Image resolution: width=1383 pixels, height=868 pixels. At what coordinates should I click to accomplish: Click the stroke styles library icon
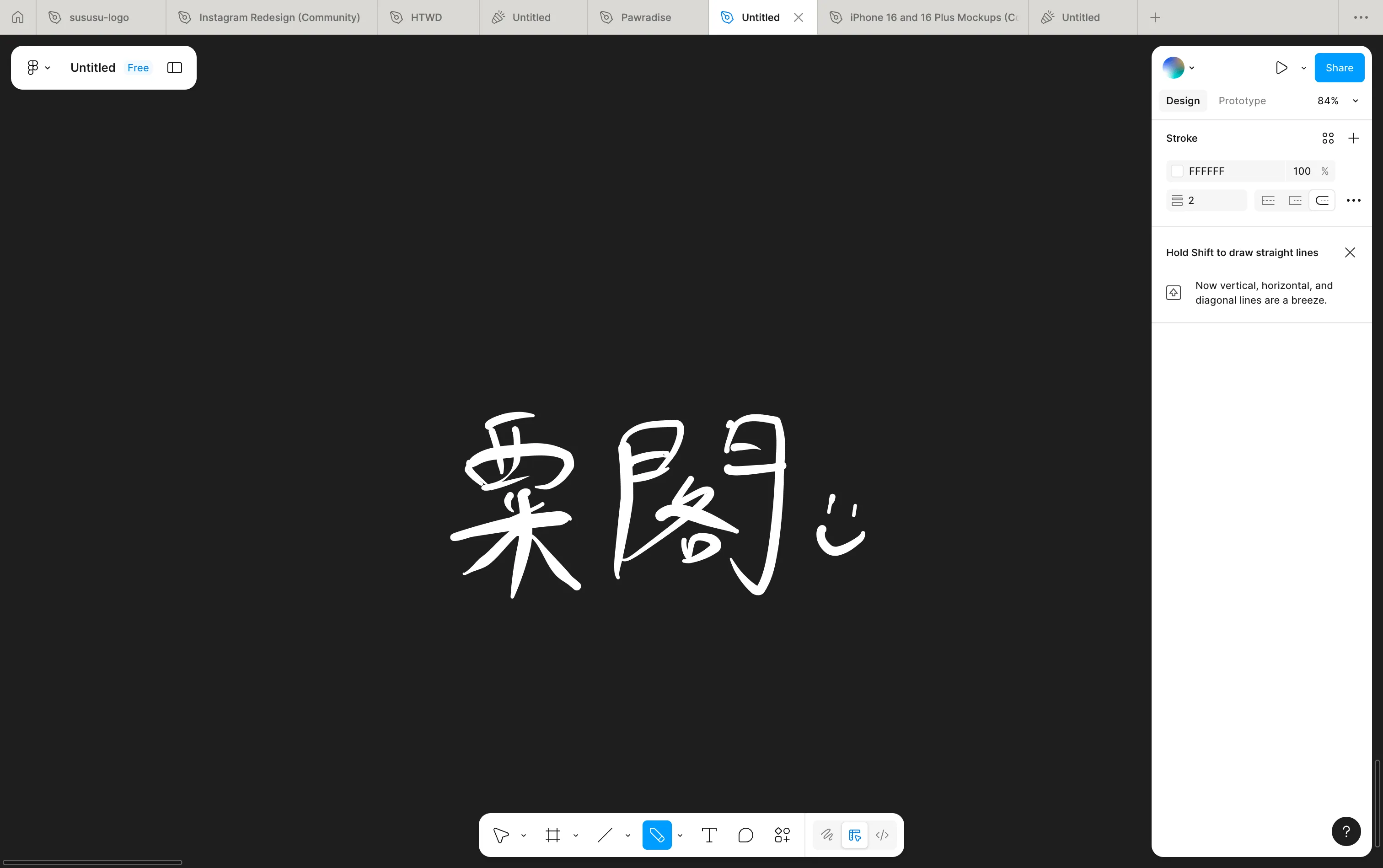coord(1327,138)
